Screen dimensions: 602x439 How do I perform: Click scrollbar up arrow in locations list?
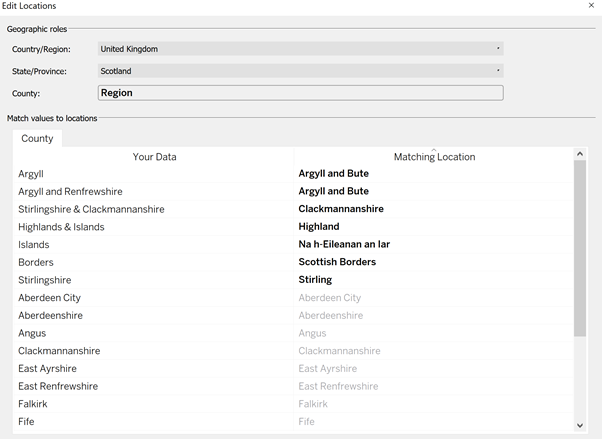pyautogui.click(x=580, y=154)
